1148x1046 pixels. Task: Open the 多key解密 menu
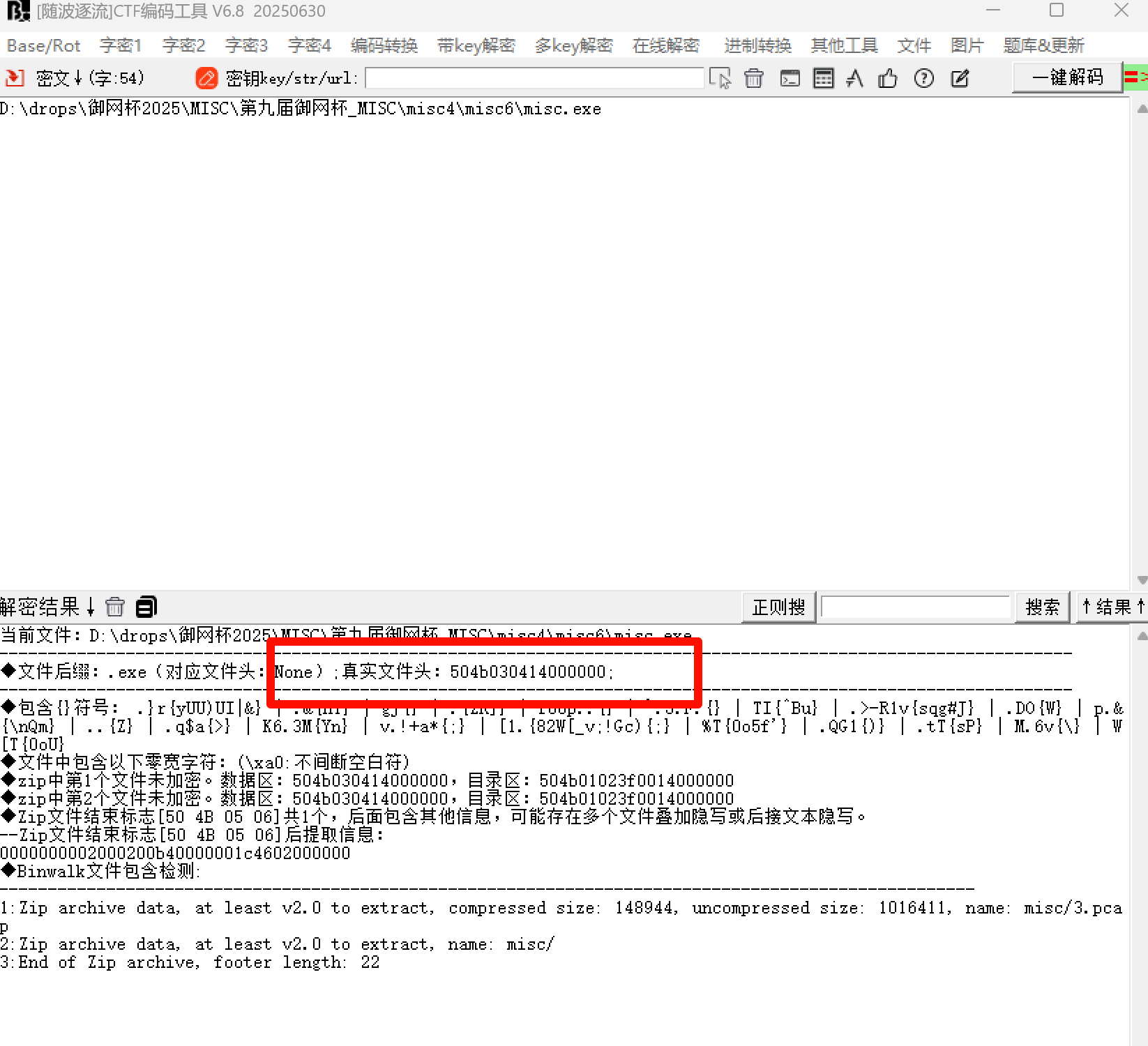574,46
